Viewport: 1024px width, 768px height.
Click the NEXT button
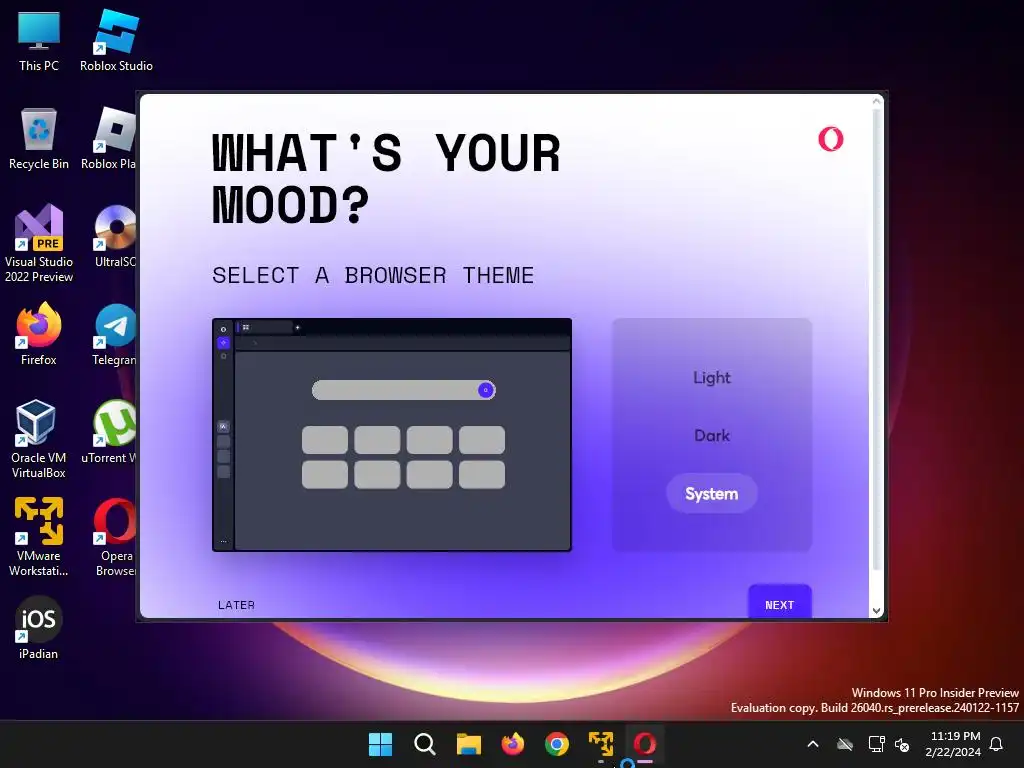(x=779, y=603)
